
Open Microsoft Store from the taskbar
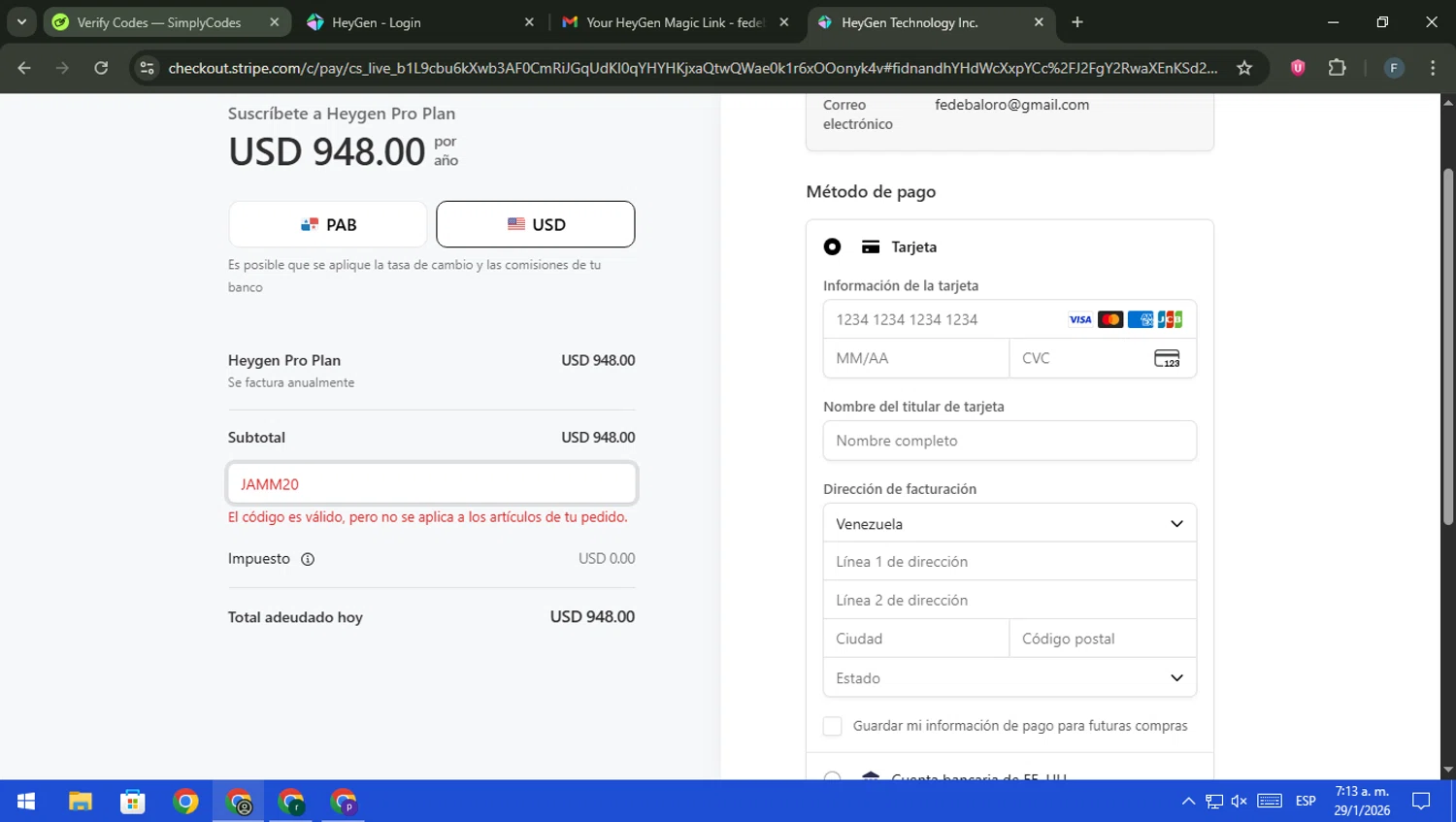coord(132,801)
